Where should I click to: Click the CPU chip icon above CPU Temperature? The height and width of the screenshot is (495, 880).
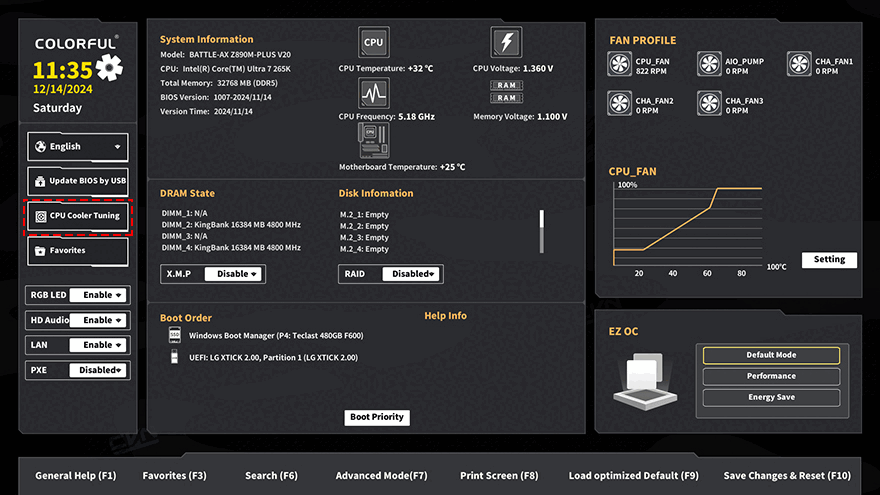point(373,42)
